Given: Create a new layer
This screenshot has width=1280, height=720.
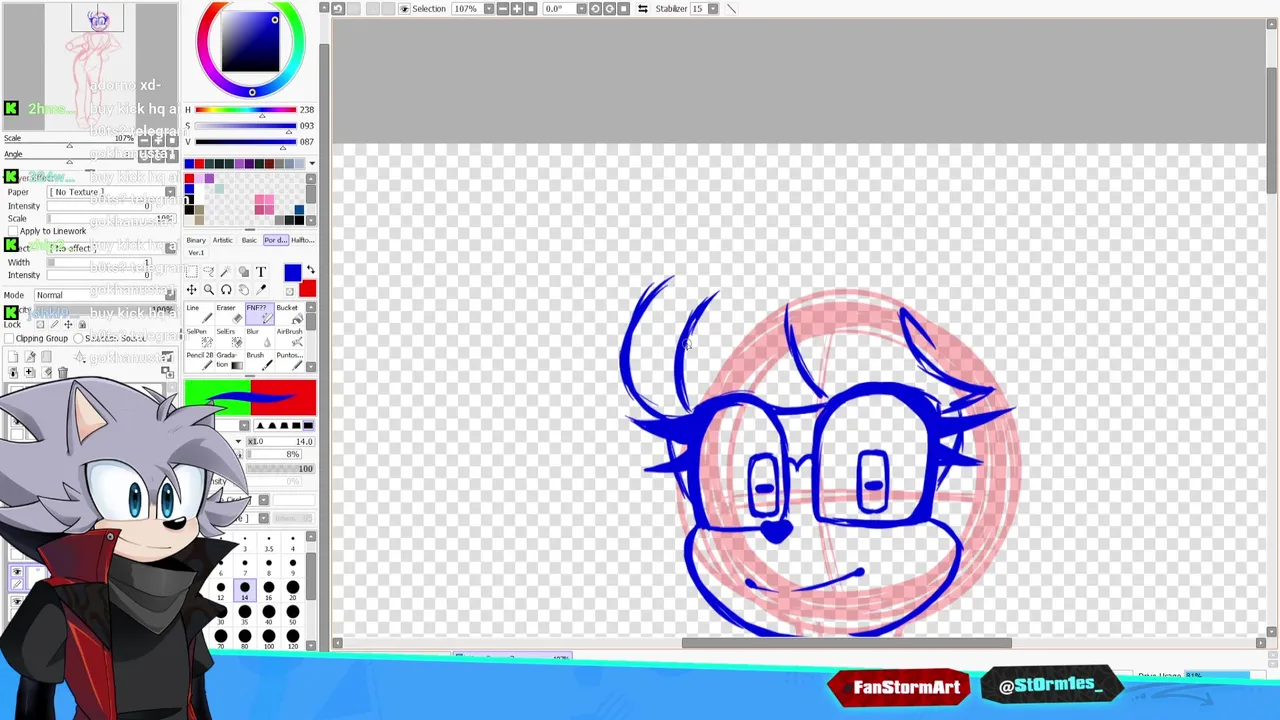Looking at the screenshot, I should tap(13, 357).
